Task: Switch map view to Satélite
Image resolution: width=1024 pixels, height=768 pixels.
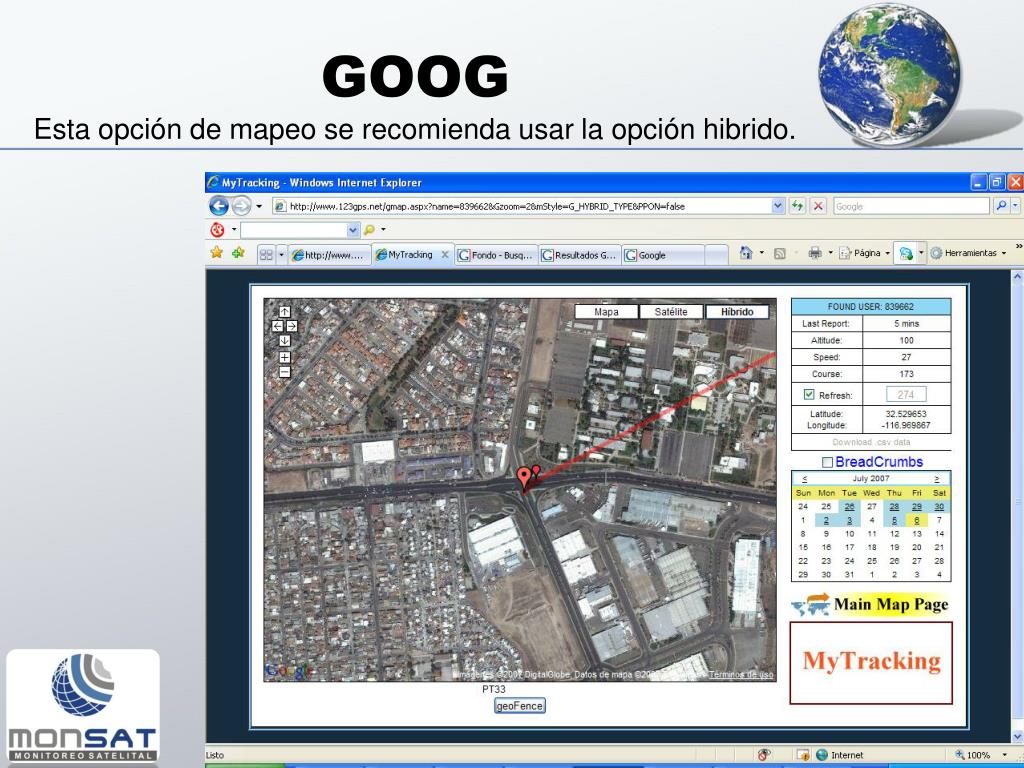Action: 671,312
